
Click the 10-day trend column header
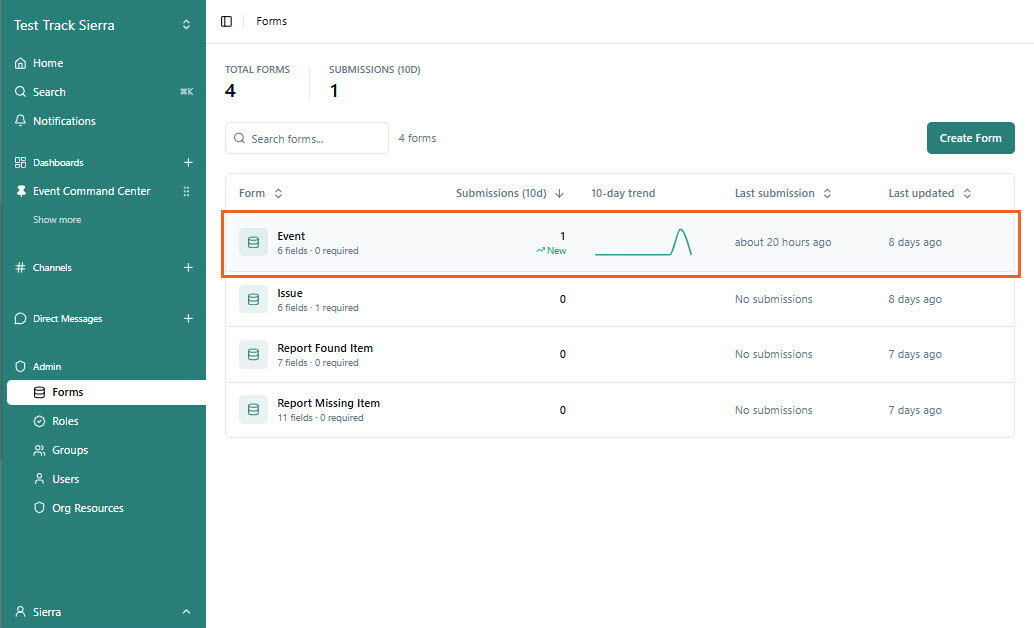(623, 193)
